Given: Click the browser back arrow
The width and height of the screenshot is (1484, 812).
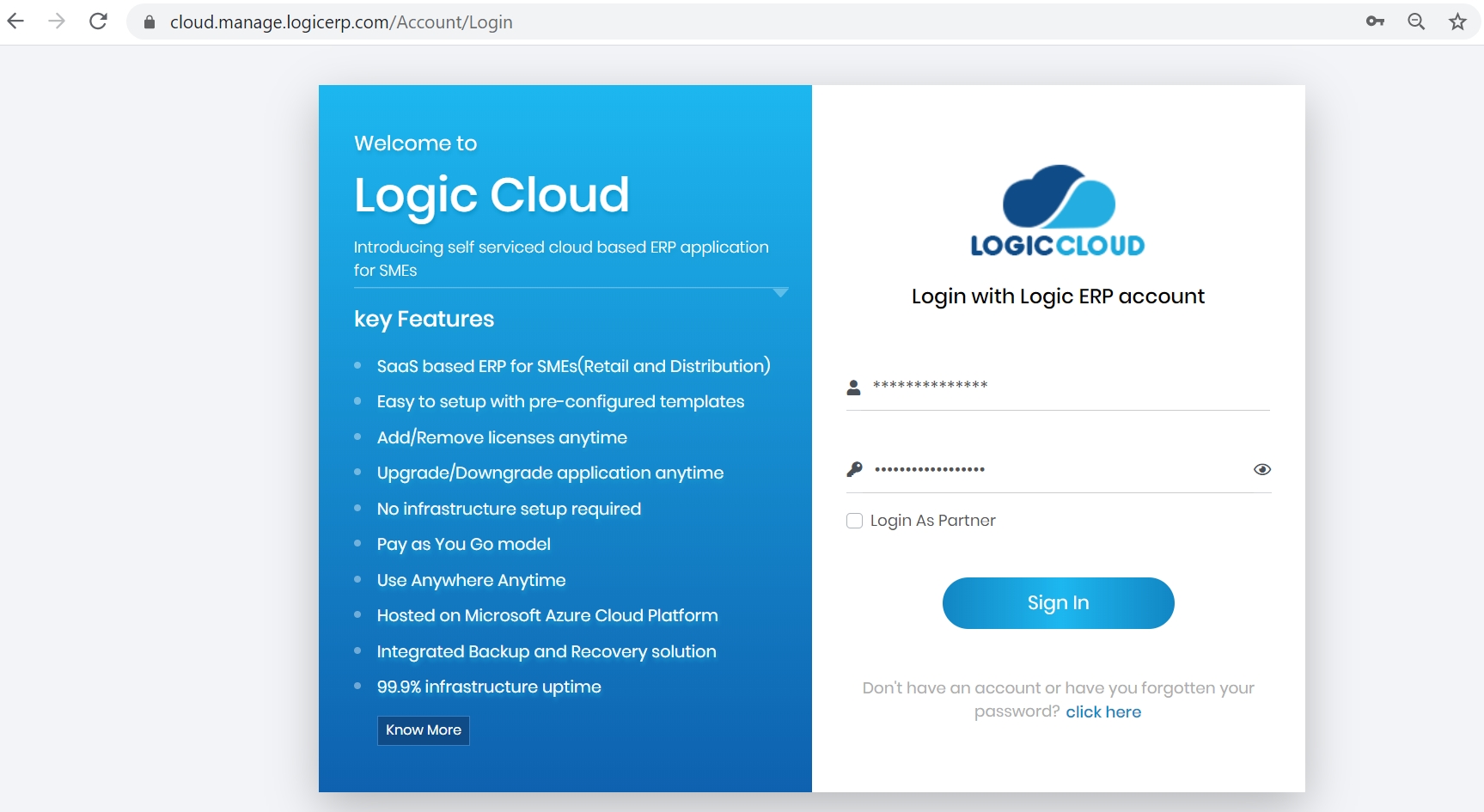Looking at the screenshot, I should click(15, 21).
